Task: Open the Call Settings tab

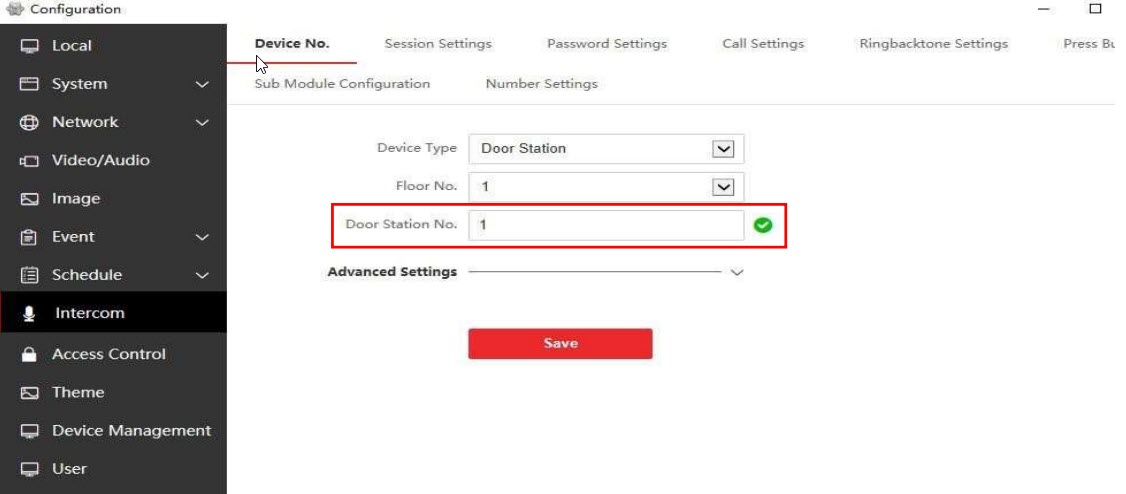Action: tap(763, 44)
